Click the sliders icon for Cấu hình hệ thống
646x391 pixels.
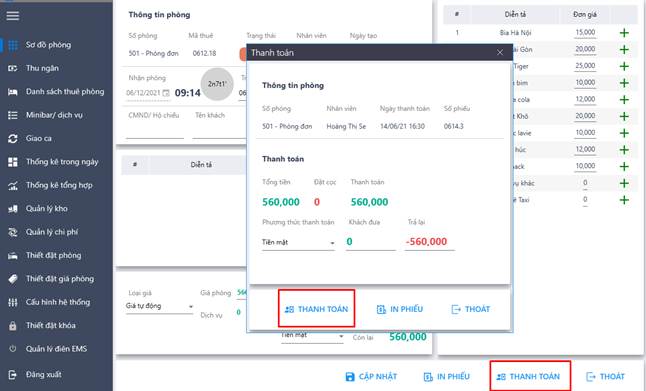pyautogui.click(x=13, y=302)
